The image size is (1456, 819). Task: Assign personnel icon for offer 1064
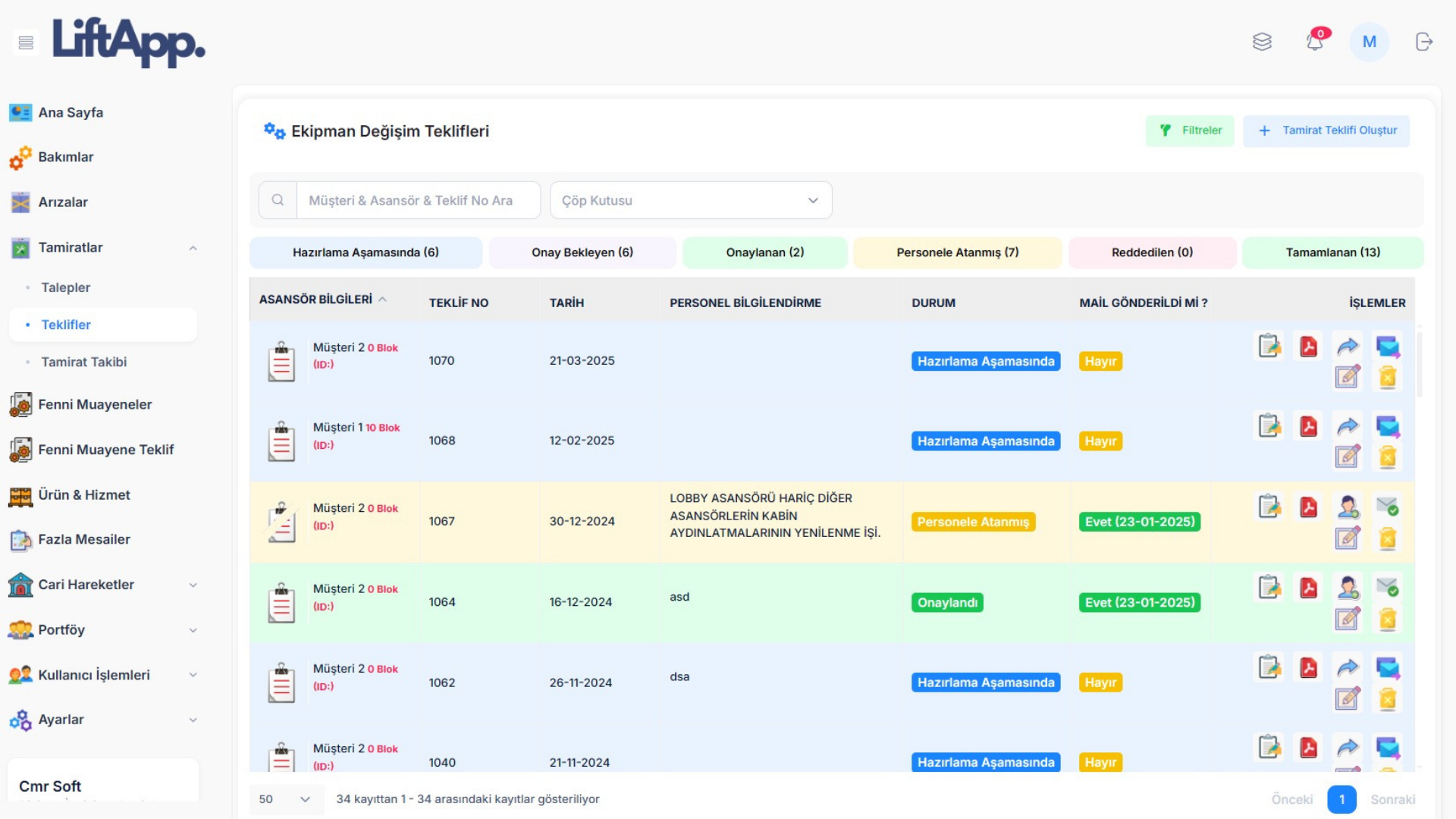(x=1348, y=588)
